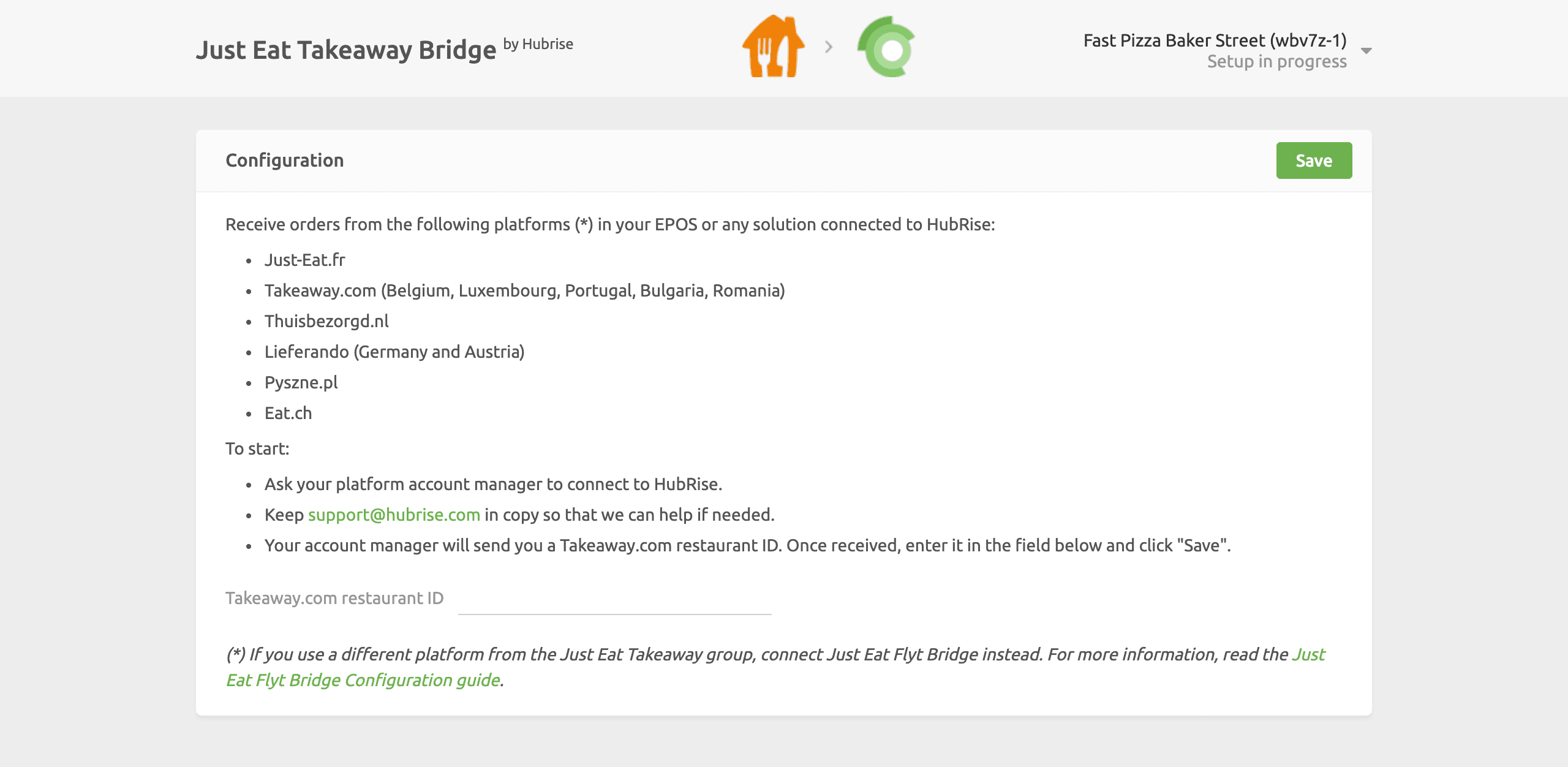Focus the Takeaway.com restaurant ID field

(614, 599)
